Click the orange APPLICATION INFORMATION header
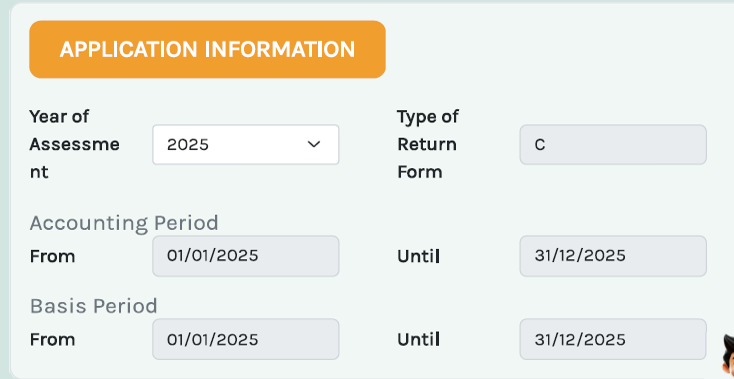734x379 pixels. [x=207, y=50]
